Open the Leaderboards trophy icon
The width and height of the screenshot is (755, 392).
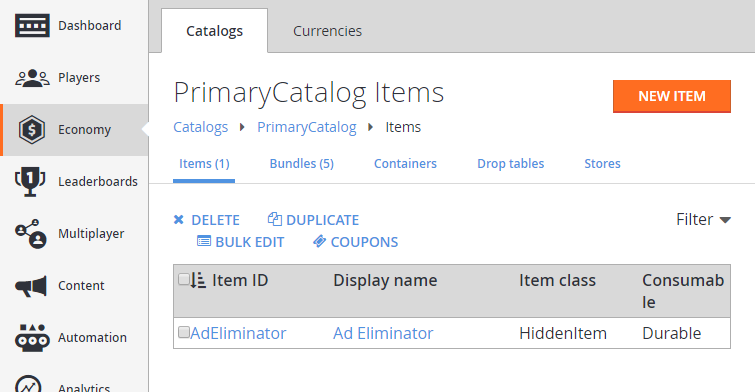(x=30, y=182)
